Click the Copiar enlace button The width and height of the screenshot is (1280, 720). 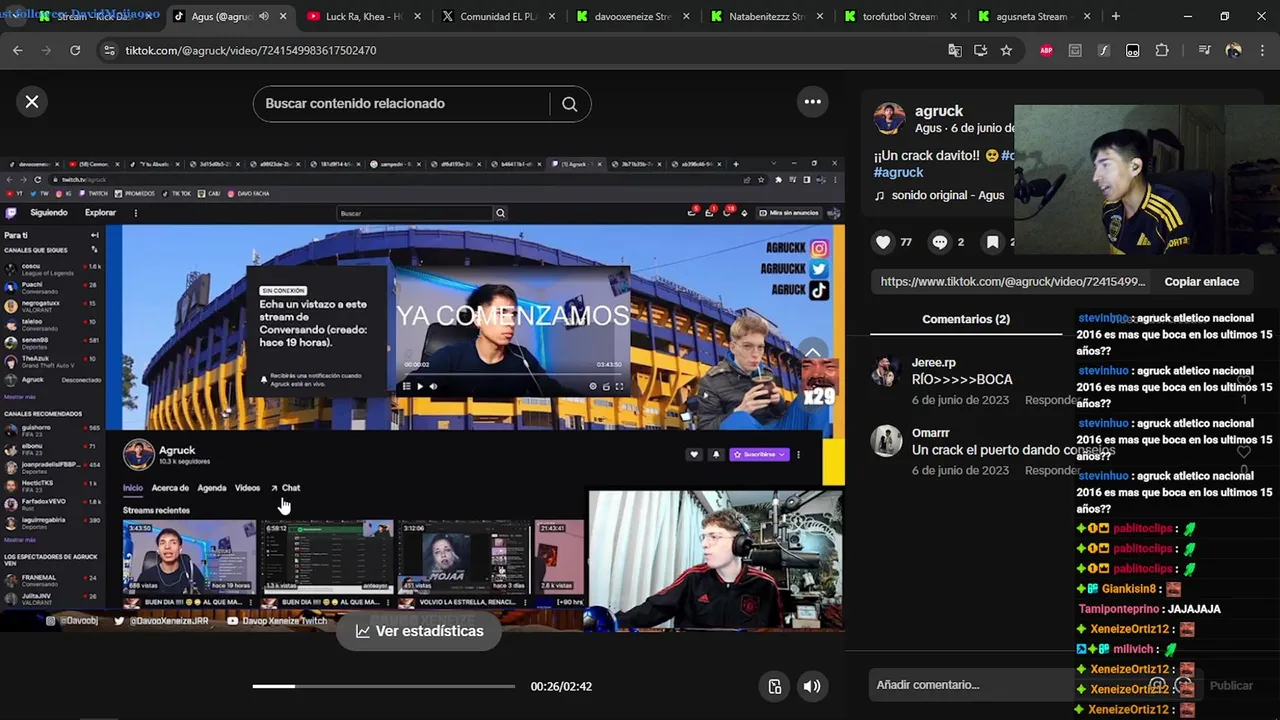(x=1201, y=282)
